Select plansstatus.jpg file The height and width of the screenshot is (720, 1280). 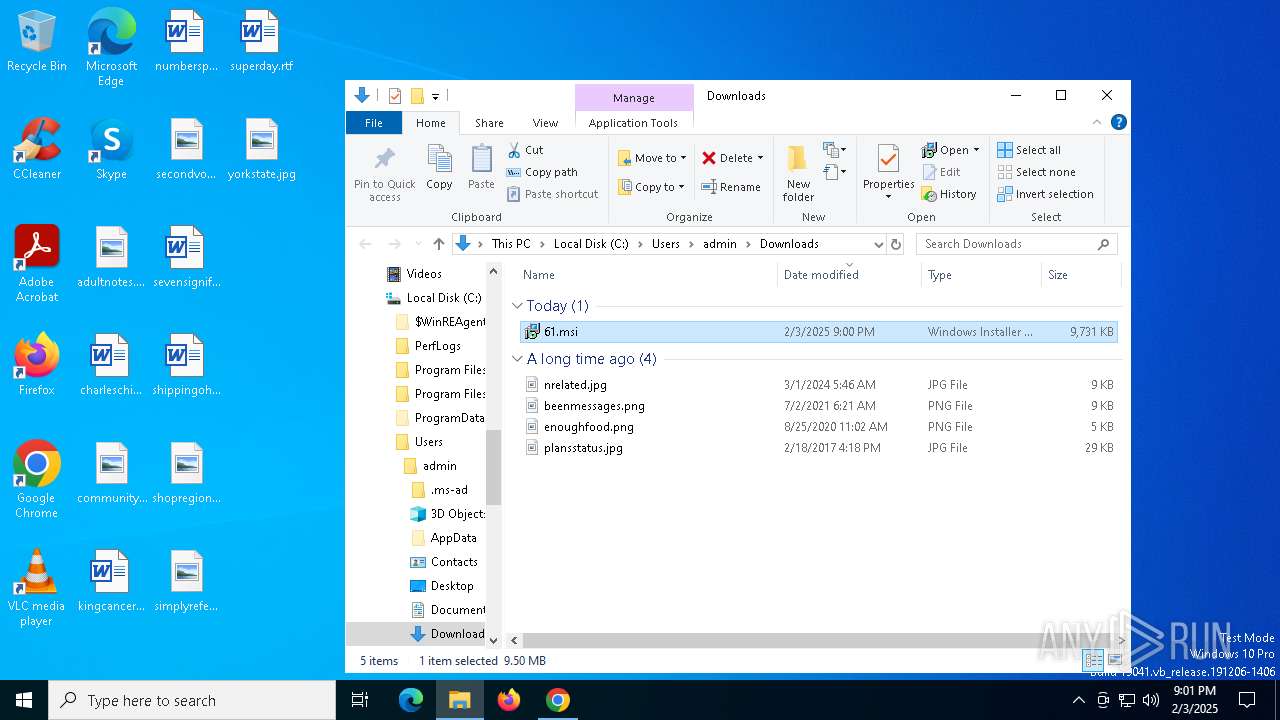coord(818,448)
